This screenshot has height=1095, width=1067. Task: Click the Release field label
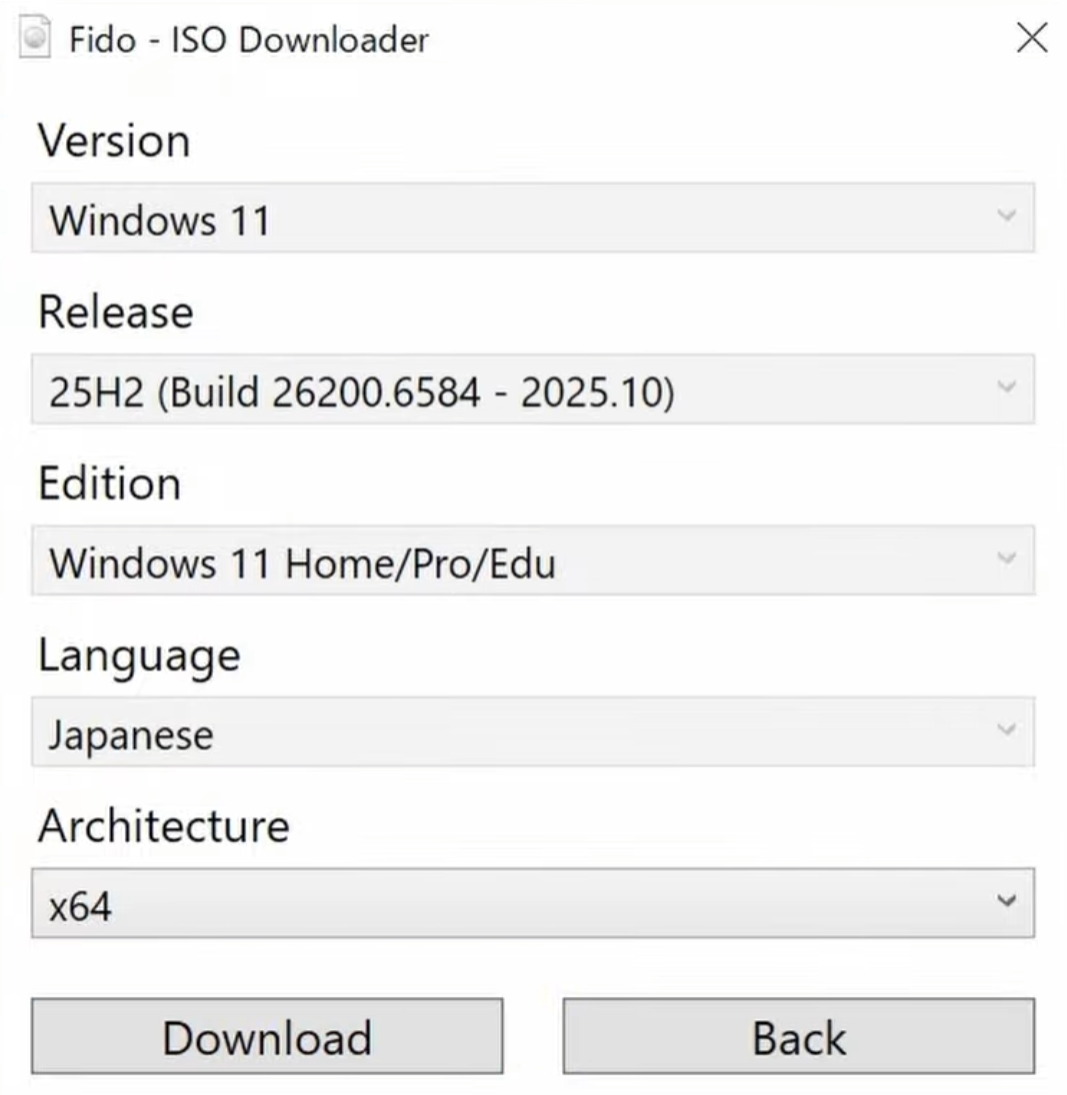[116, 312]
